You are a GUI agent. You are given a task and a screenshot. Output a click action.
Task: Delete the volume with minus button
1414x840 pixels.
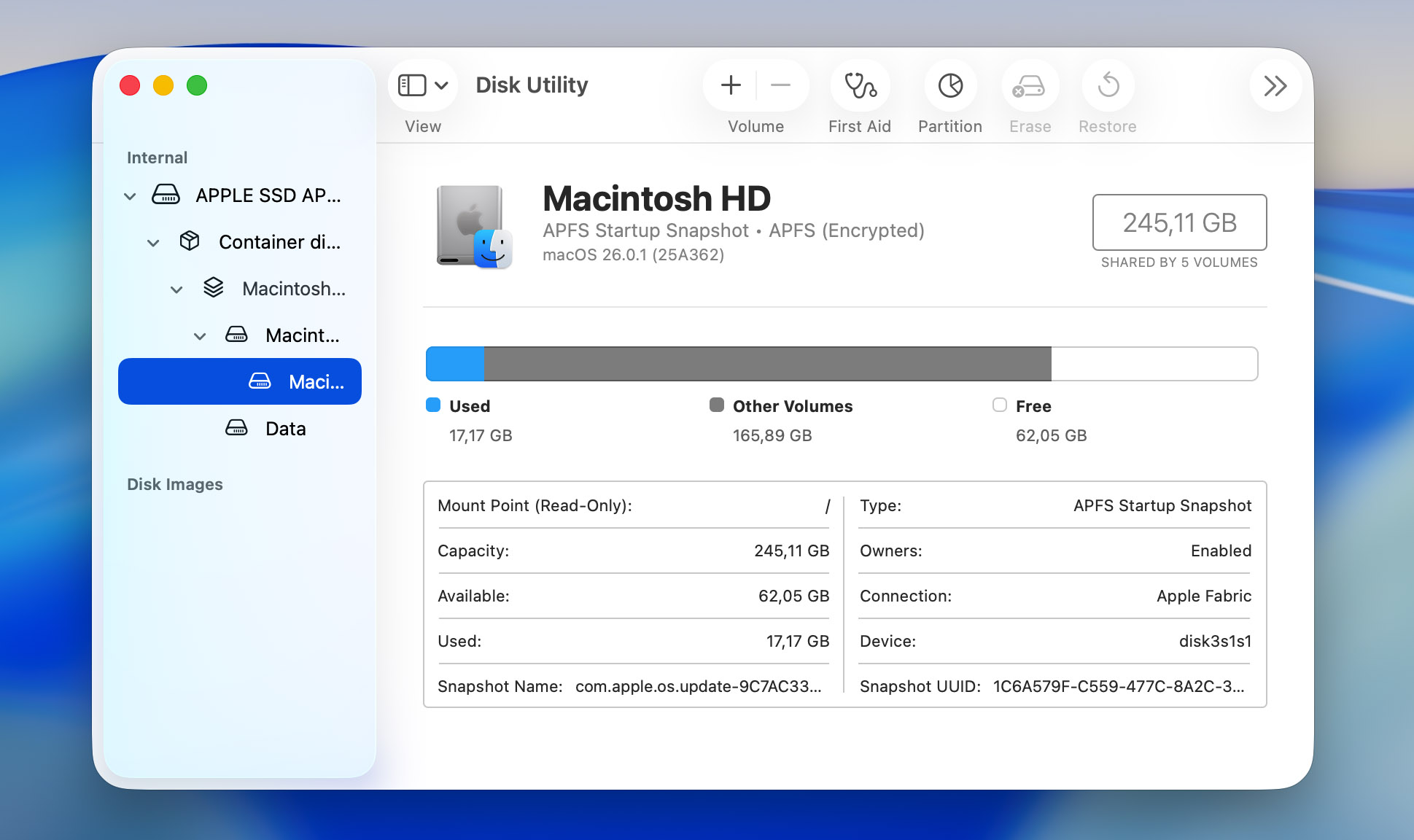(780, 85)
